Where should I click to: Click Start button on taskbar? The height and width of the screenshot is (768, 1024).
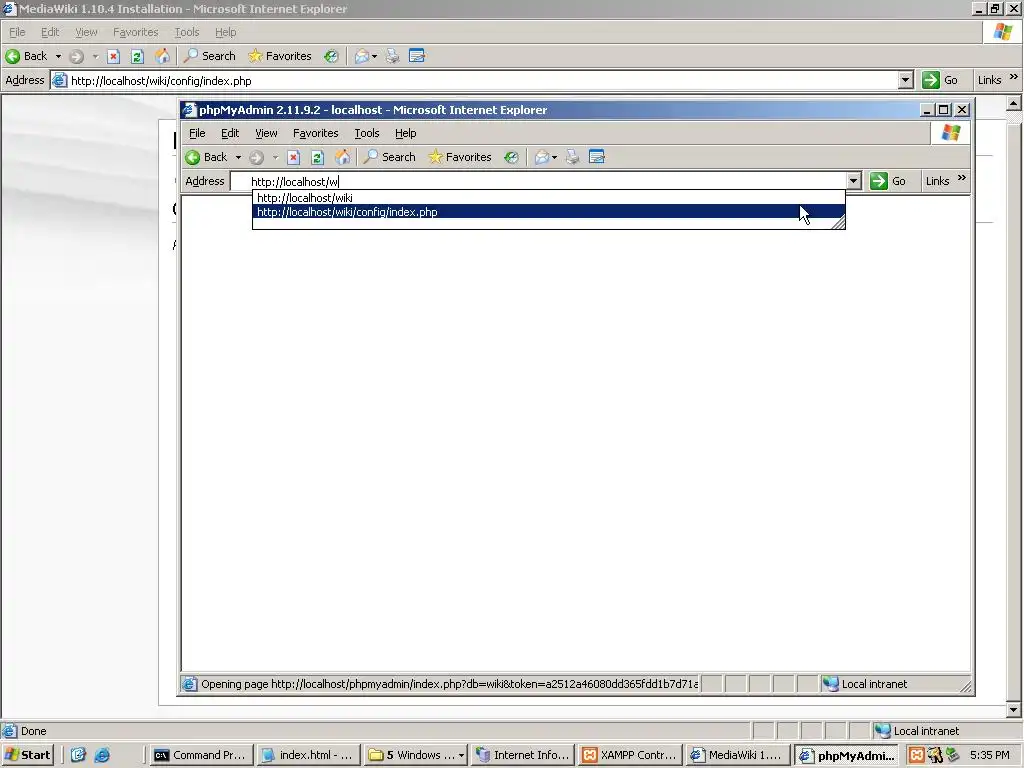(x=27, y=755)
